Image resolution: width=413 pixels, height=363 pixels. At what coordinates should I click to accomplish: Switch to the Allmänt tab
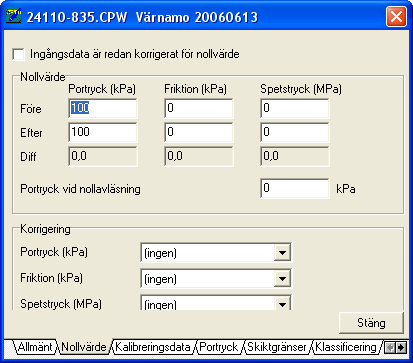point(35,347)
